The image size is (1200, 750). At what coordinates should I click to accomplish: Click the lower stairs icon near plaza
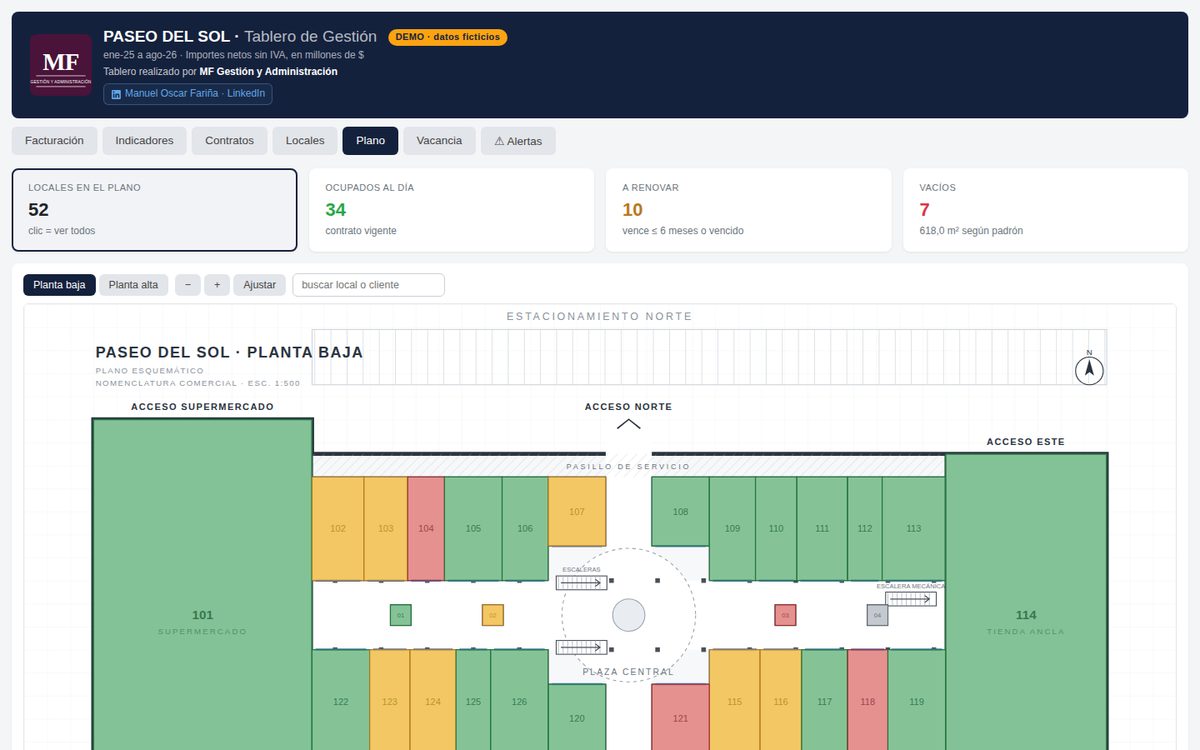pyautogui.click(x=582, y=647)
